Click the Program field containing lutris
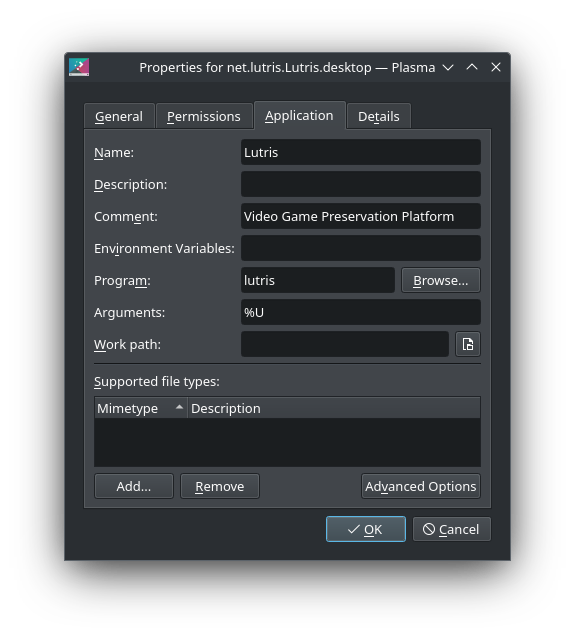This screenshot has width=575, height=637. 318,280
